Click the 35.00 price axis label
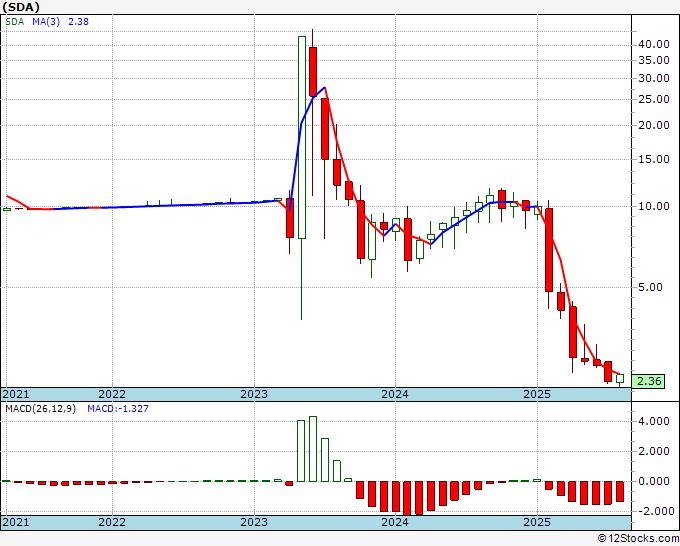 click(x=654, y=60)
